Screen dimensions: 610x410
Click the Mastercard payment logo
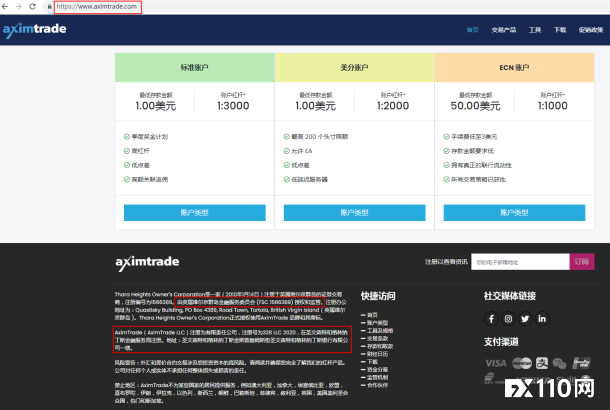(521, 363)
